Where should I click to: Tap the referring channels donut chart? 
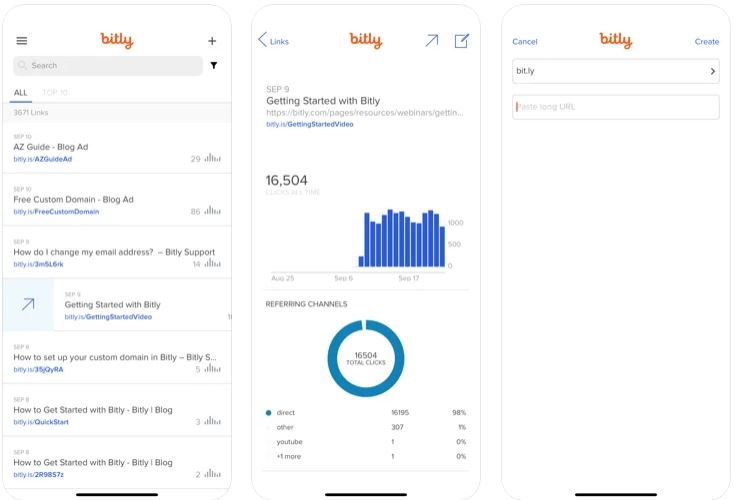pos(366,359)
